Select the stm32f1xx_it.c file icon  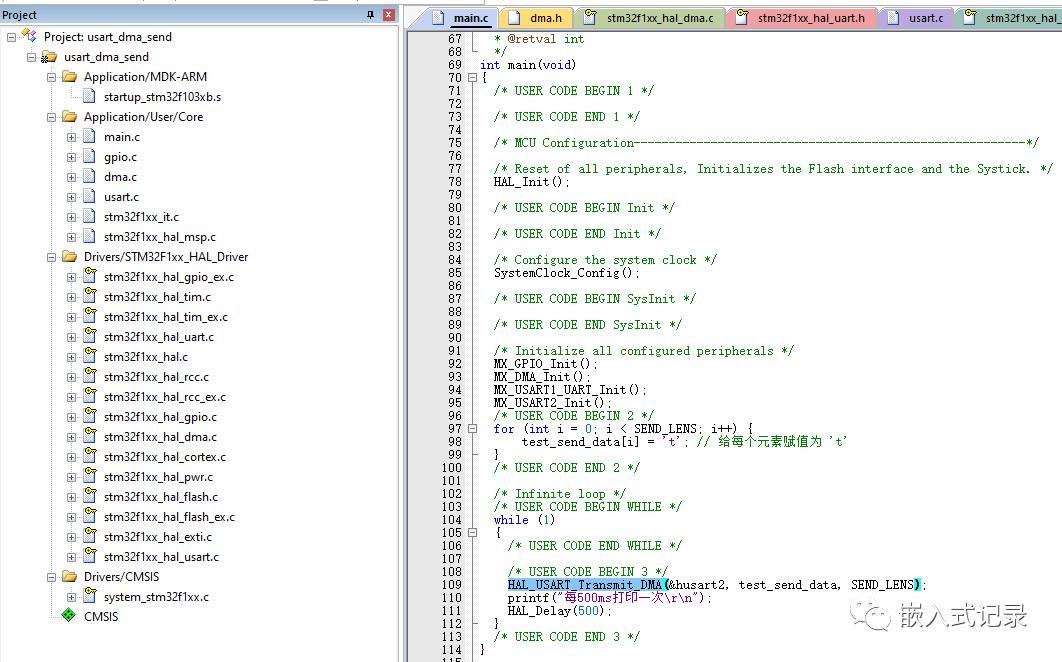[89, 217]
